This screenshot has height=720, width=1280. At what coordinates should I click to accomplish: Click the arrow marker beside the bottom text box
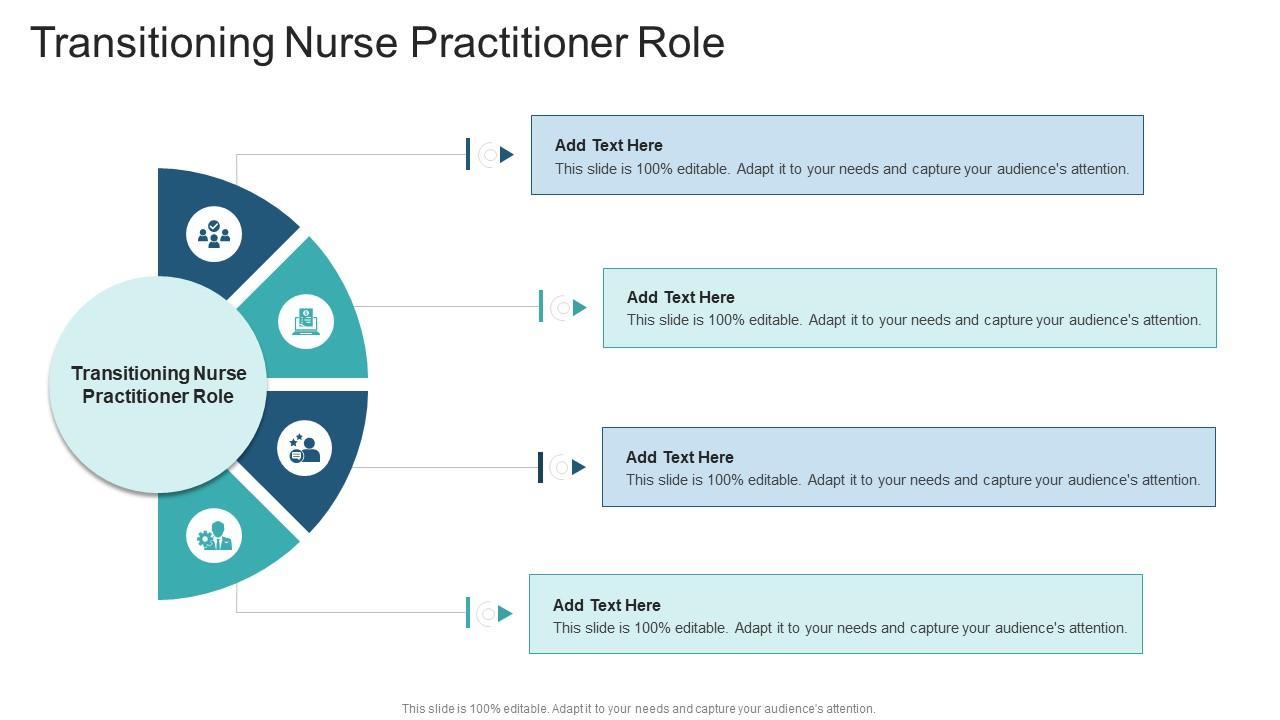pyautogui.click(x=505, y=614)
